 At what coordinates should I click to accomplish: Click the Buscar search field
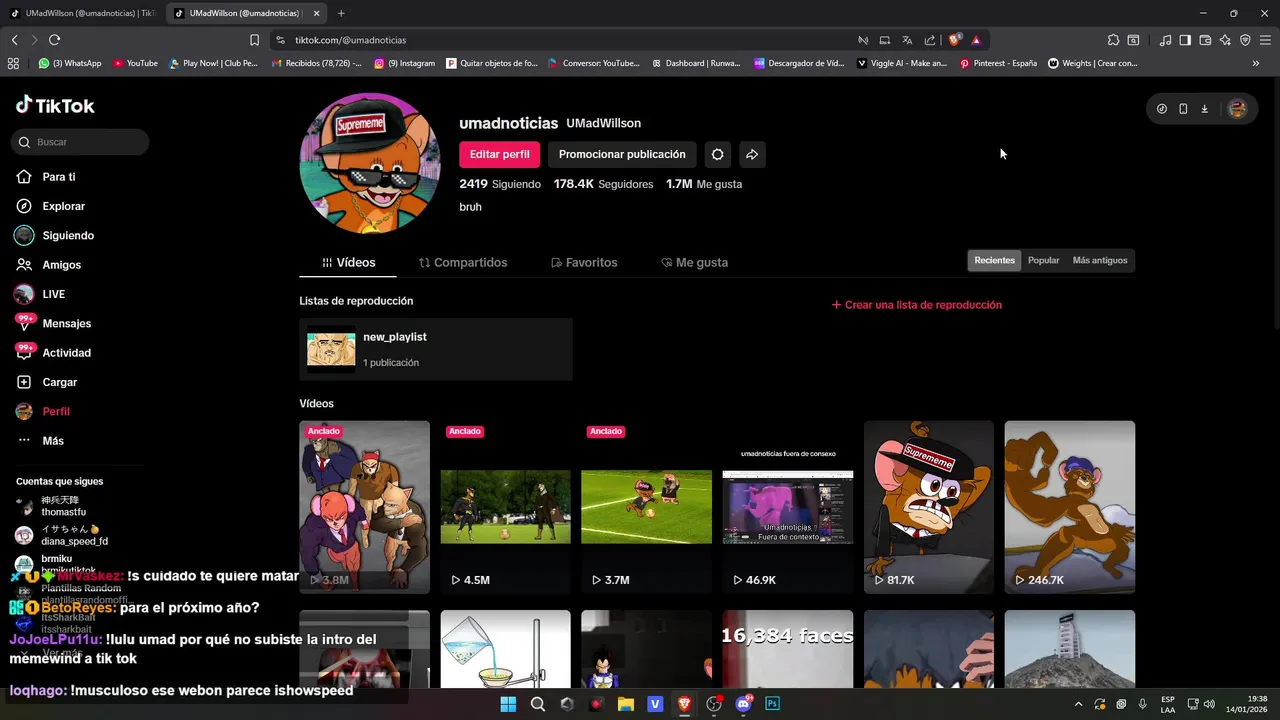tap(80, 142)
